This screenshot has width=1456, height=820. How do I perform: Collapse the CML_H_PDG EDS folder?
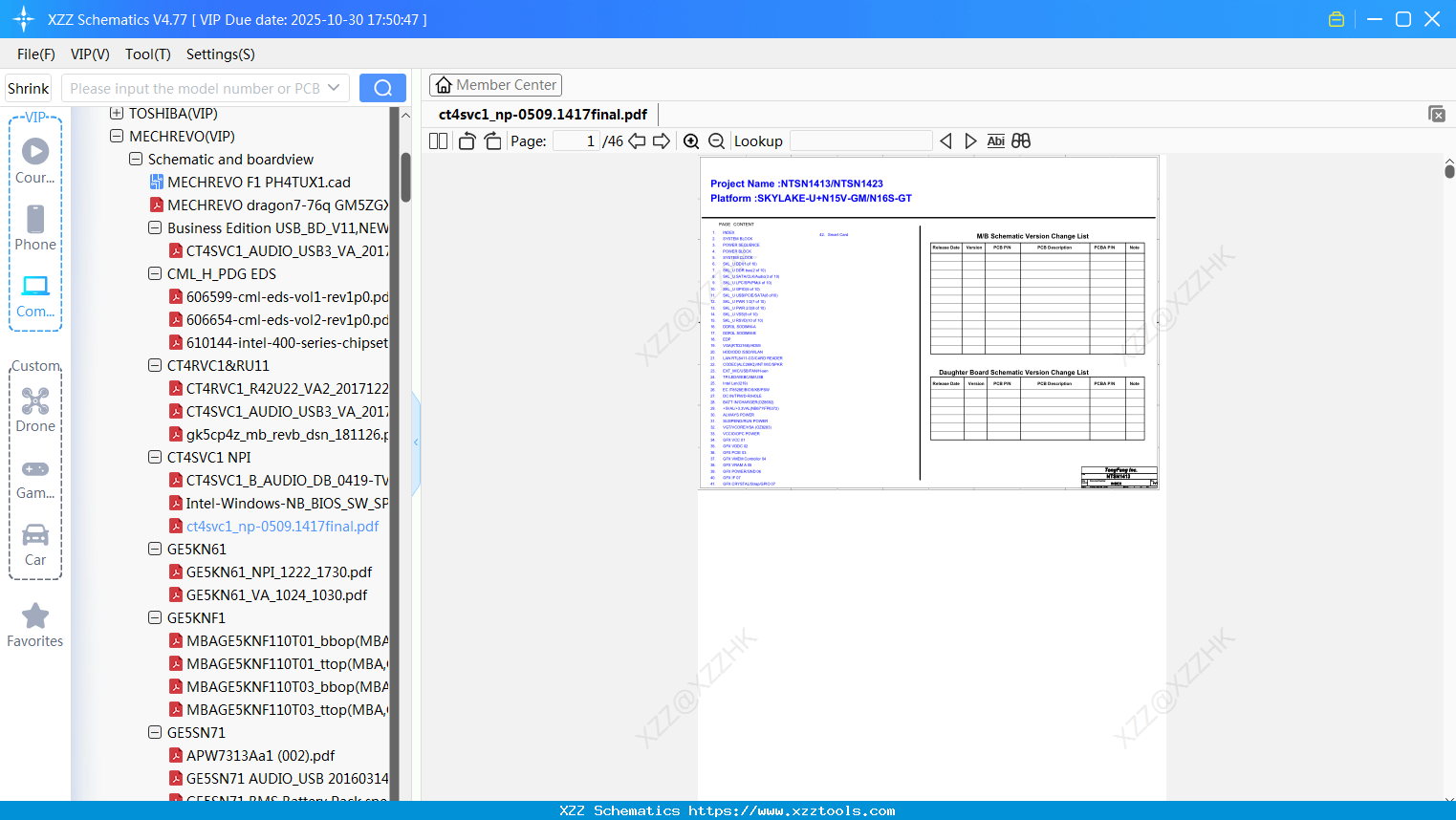click(155, 273)
